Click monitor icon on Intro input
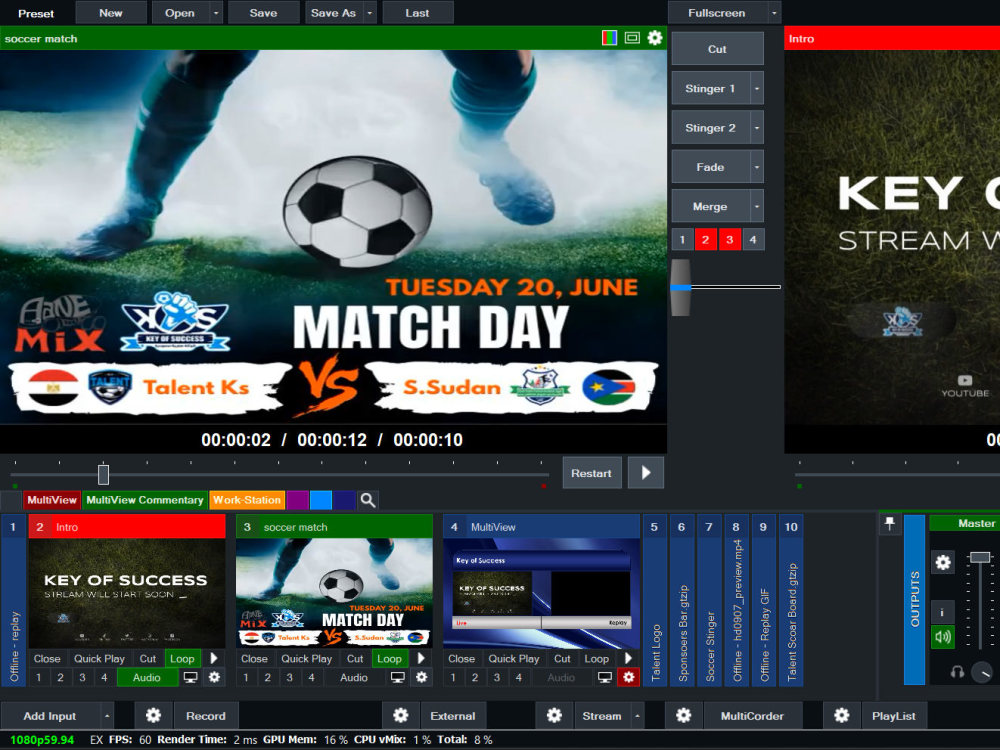Image resolution: width=1000 pixels, height=750 pixels. pyautogui.click(x=190, y=677)
